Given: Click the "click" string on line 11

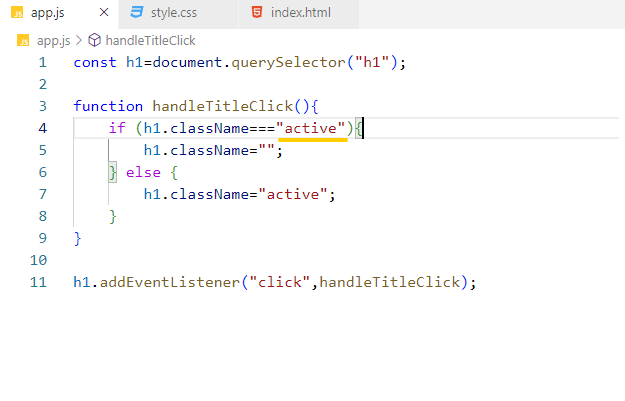Looking at the screenshot, I should (279, 283).
